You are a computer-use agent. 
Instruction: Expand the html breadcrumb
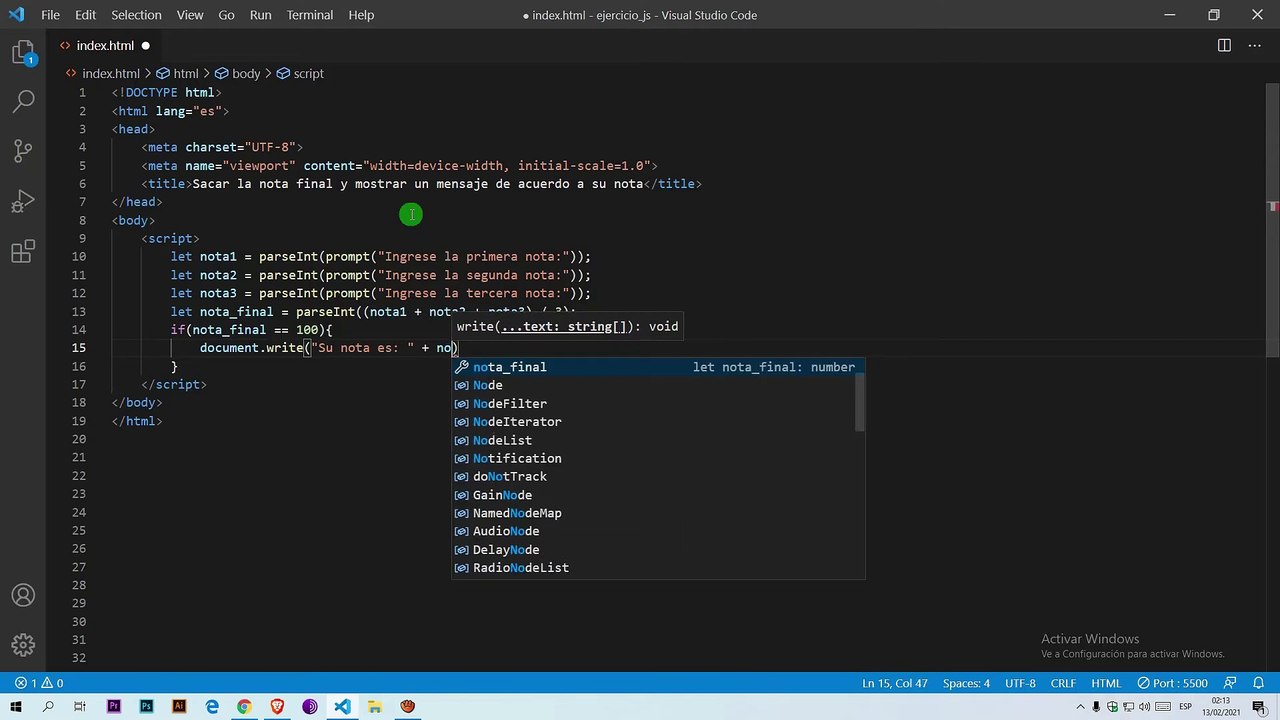coord(178,73)
